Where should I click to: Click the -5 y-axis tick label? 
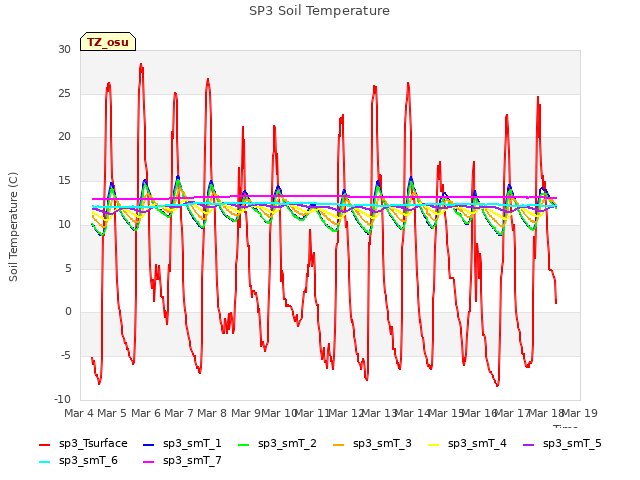(x=66, y=356)
